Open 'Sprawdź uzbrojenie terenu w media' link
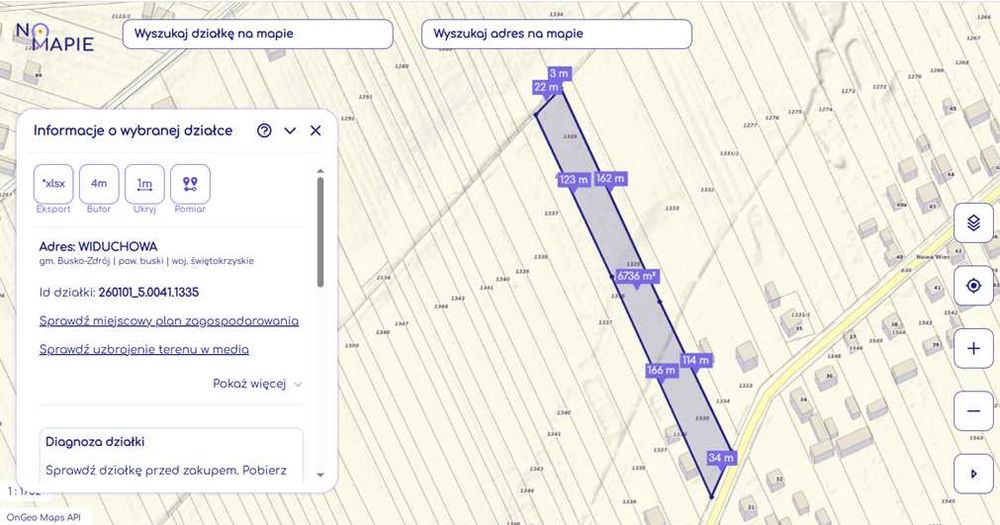 [144, 350]
